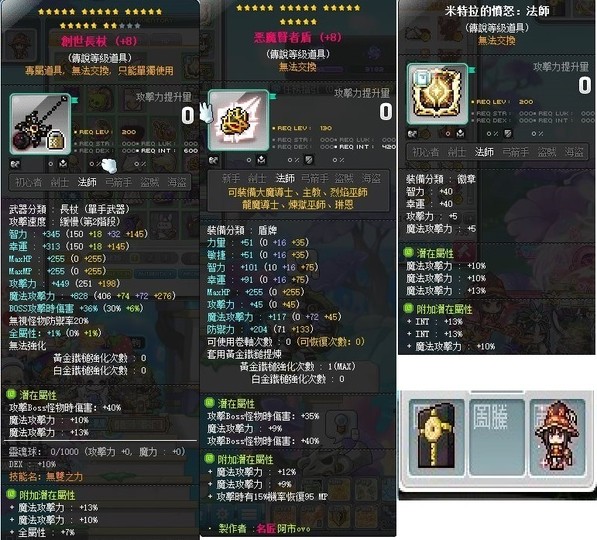The image size is (597, 540).
Task: Click the 海盜 class on staff tooltip
Action: 177,182
